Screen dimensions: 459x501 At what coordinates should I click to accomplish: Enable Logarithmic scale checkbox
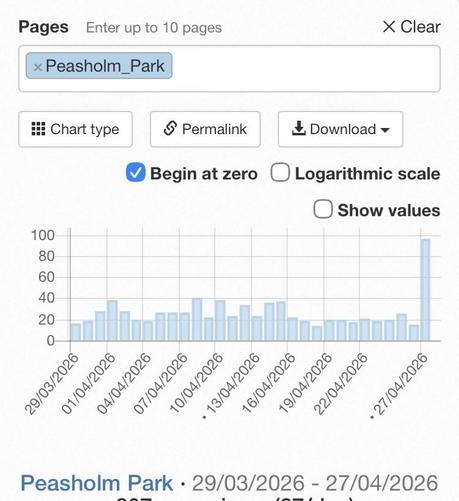click(x=280, y=173)
